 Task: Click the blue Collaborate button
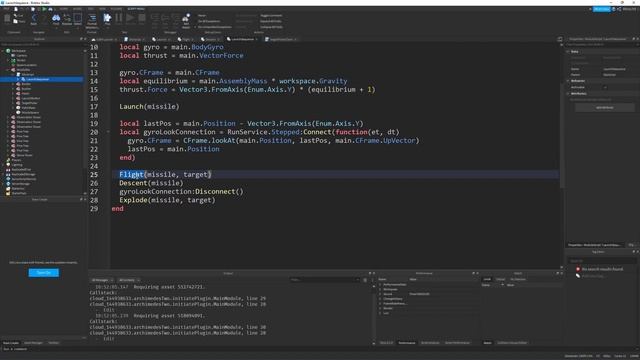click(x=601, y=9)
